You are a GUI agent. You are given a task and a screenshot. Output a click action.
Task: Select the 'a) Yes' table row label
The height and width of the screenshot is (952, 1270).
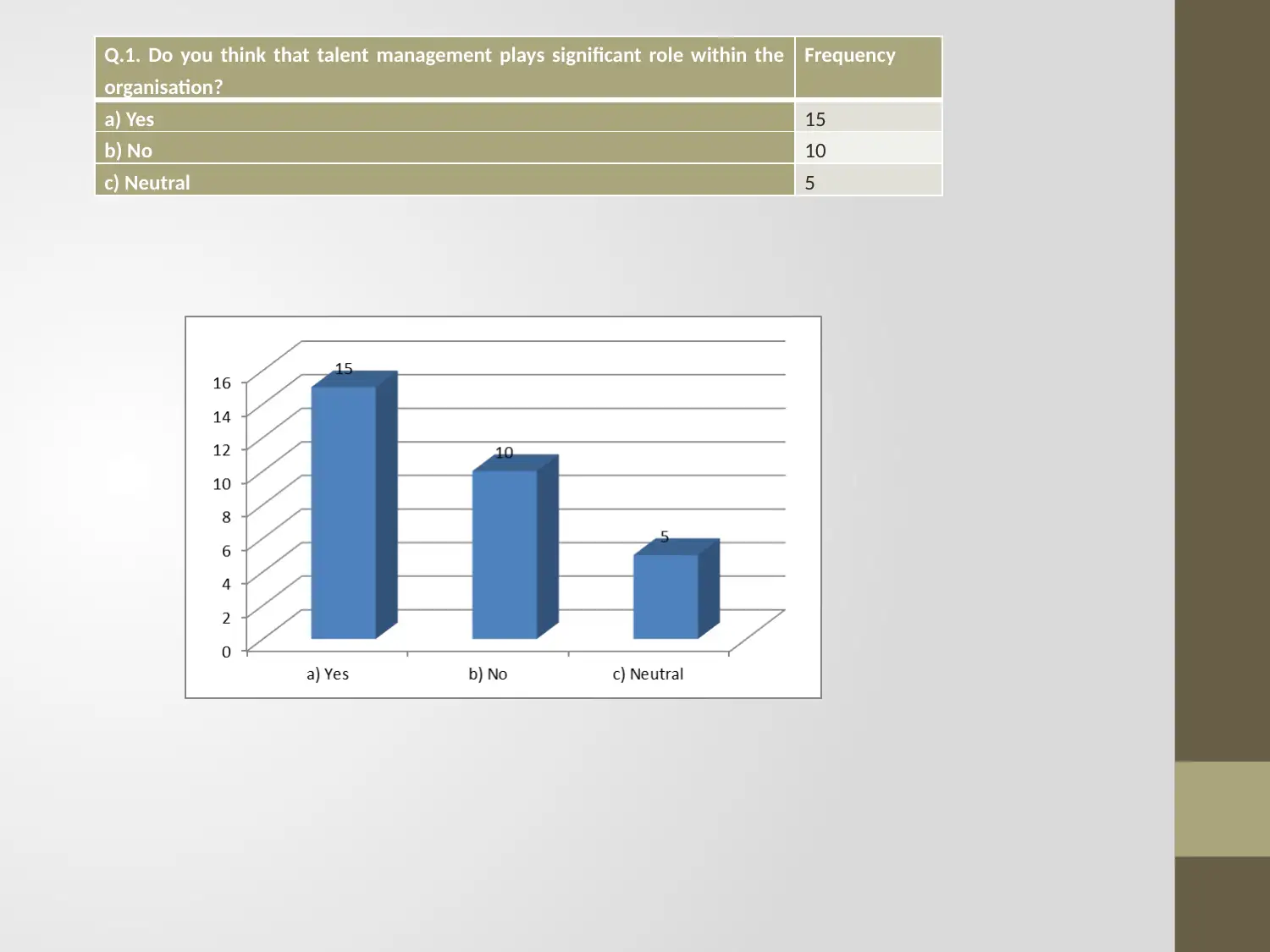[x=444, y=118]
